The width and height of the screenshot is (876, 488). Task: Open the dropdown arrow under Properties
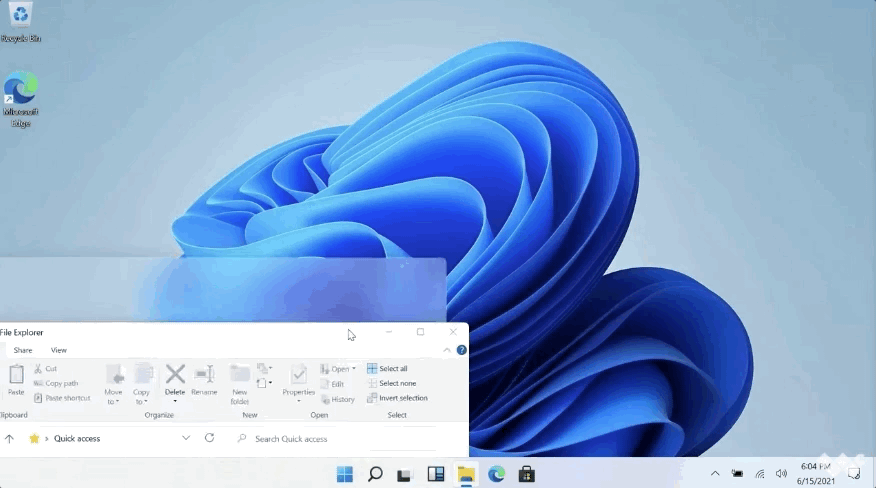click(298, 401)
